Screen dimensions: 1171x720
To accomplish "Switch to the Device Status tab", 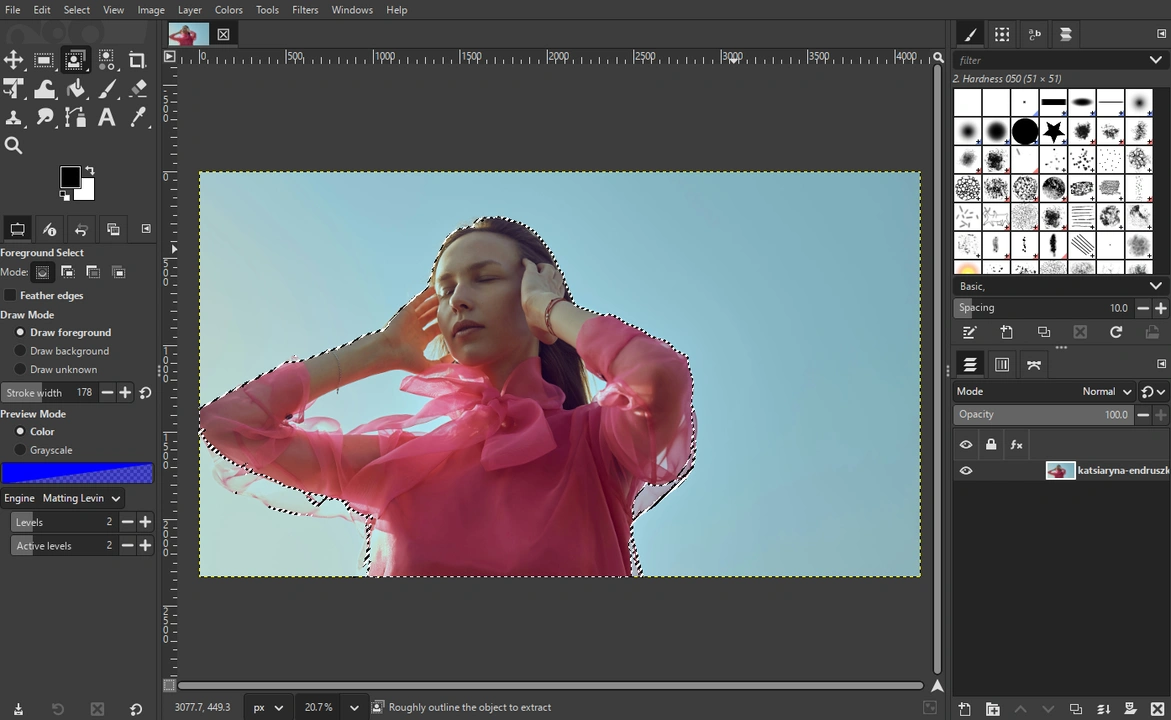I will coord(49,229).
